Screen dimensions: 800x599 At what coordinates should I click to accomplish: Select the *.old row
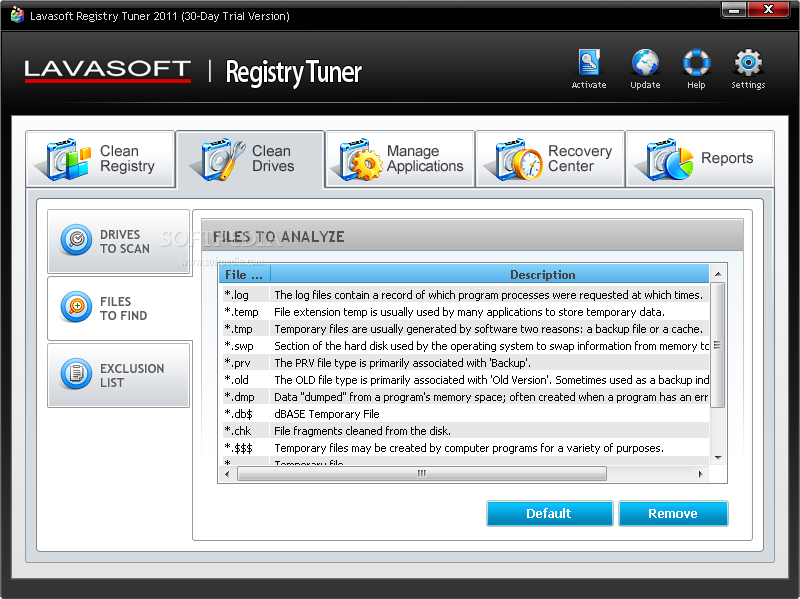coord(465,380)
